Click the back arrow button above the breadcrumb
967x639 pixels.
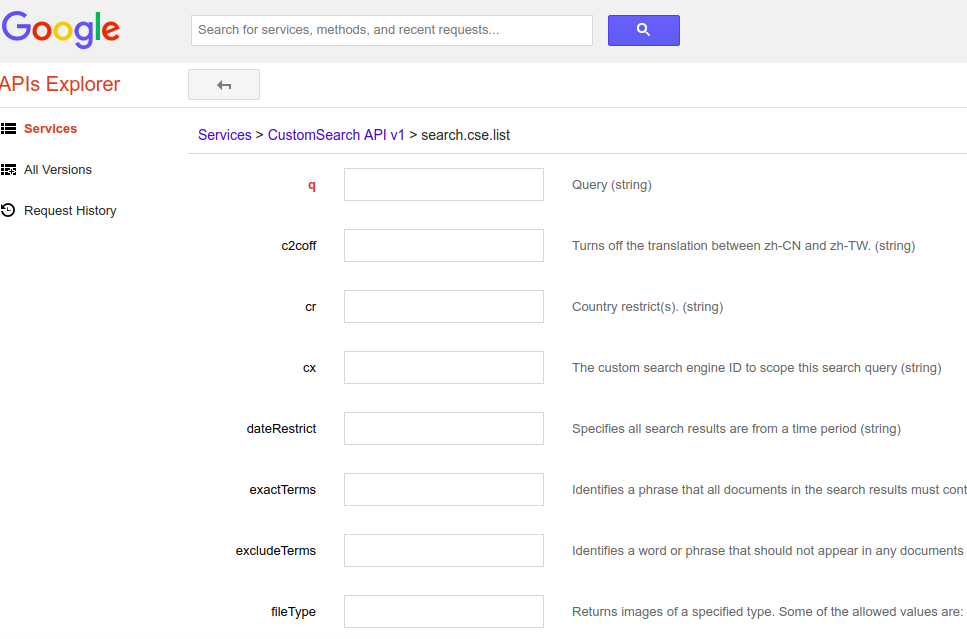223,84
